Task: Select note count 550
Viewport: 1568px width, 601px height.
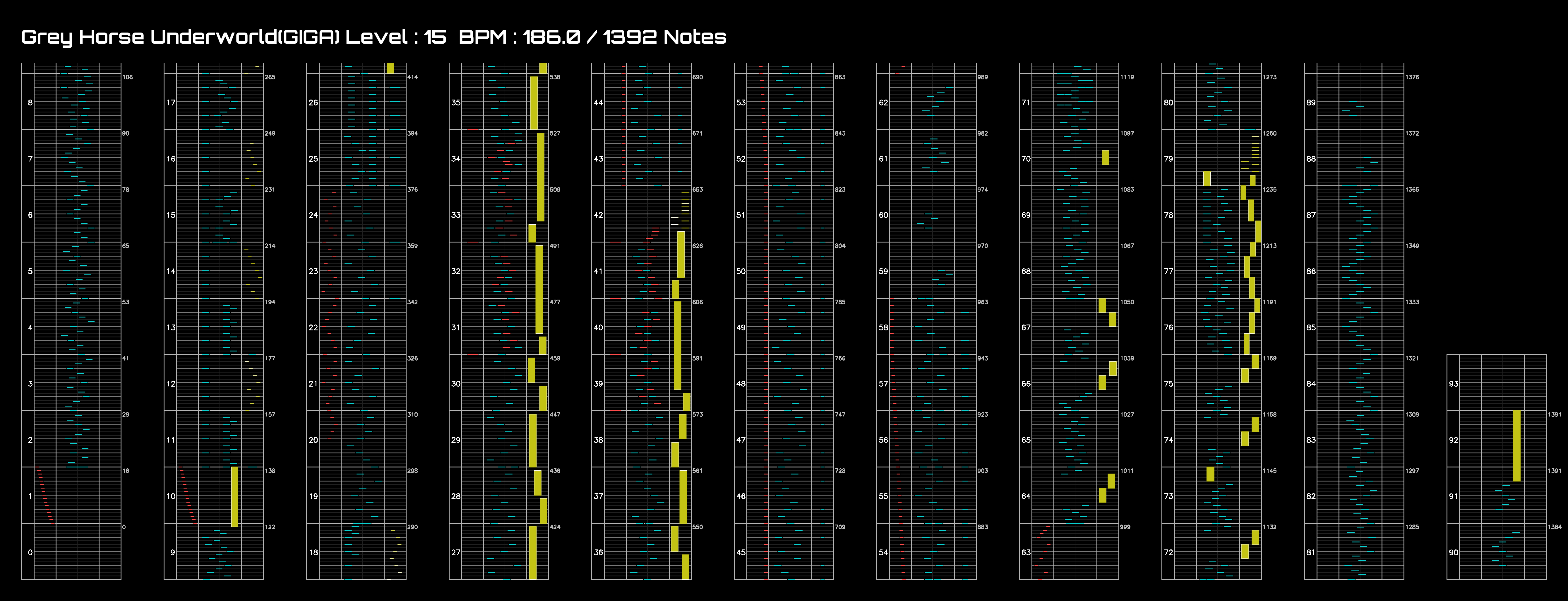Action: (697, 527)
